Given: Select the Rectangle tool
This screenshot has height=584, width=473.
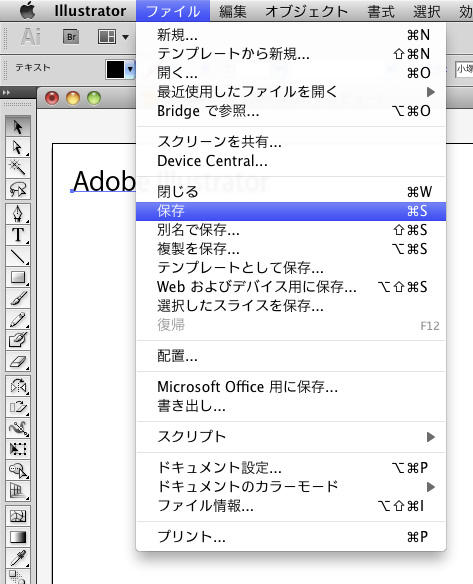Looking at the screenshot, I should click(x=18, y=277).
